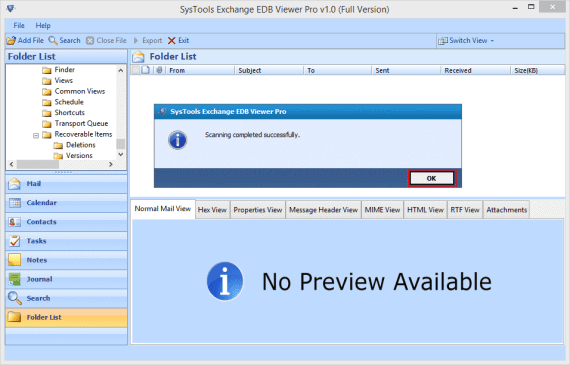Open the Calendar navigation pane
This screenshot has height=365, width=570.
66,203
